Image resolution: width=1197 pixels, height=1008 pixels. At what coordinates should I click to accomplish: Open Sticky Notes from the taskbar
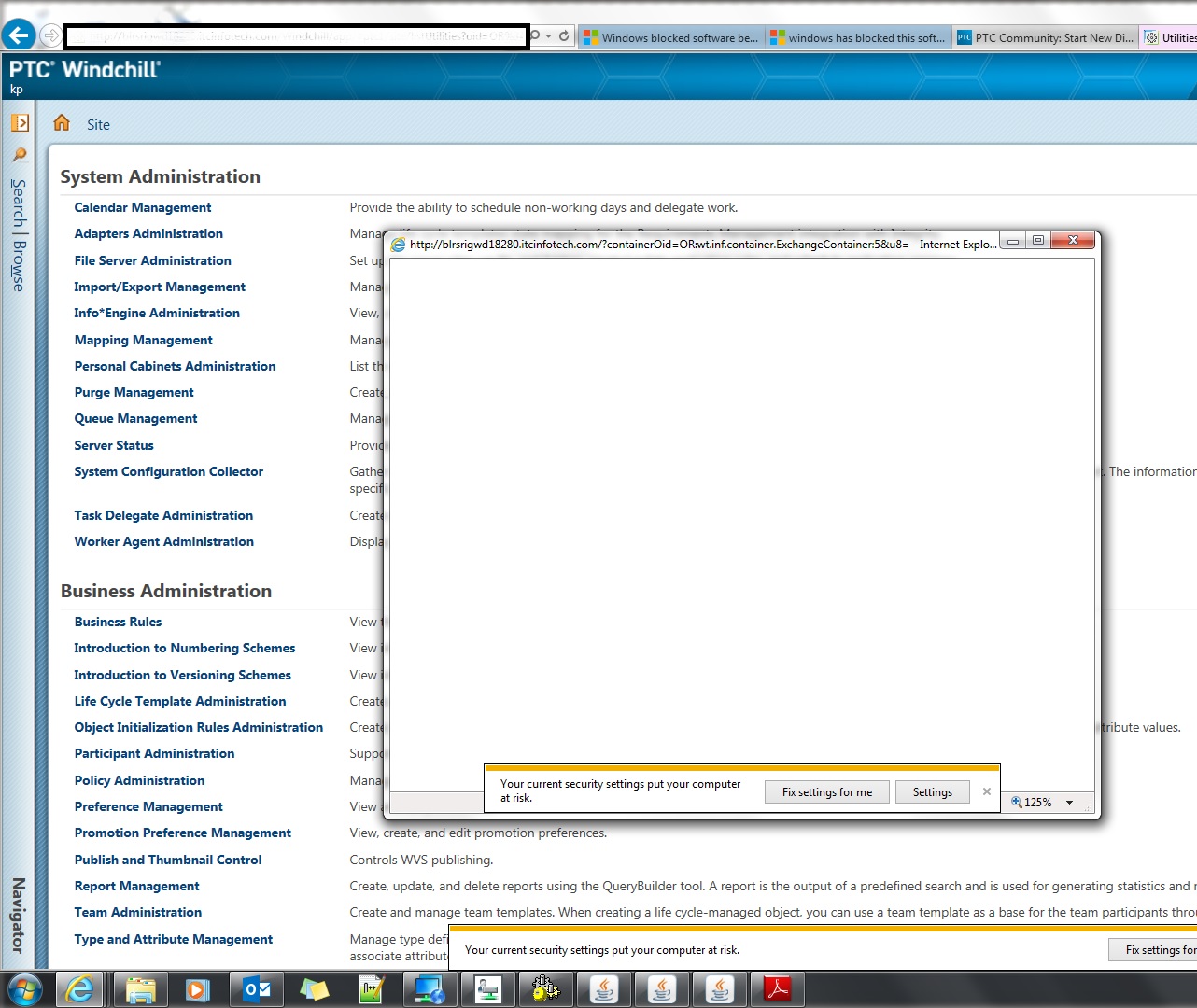[315, 989]
